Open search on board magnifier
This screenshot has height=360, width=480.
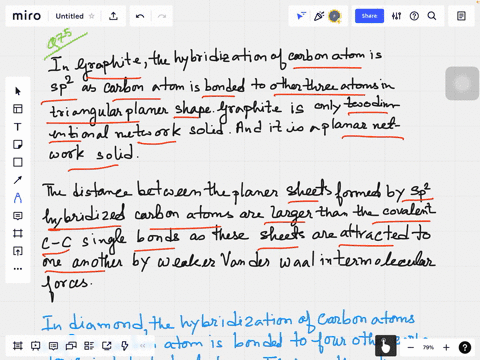tap(432, 16)
